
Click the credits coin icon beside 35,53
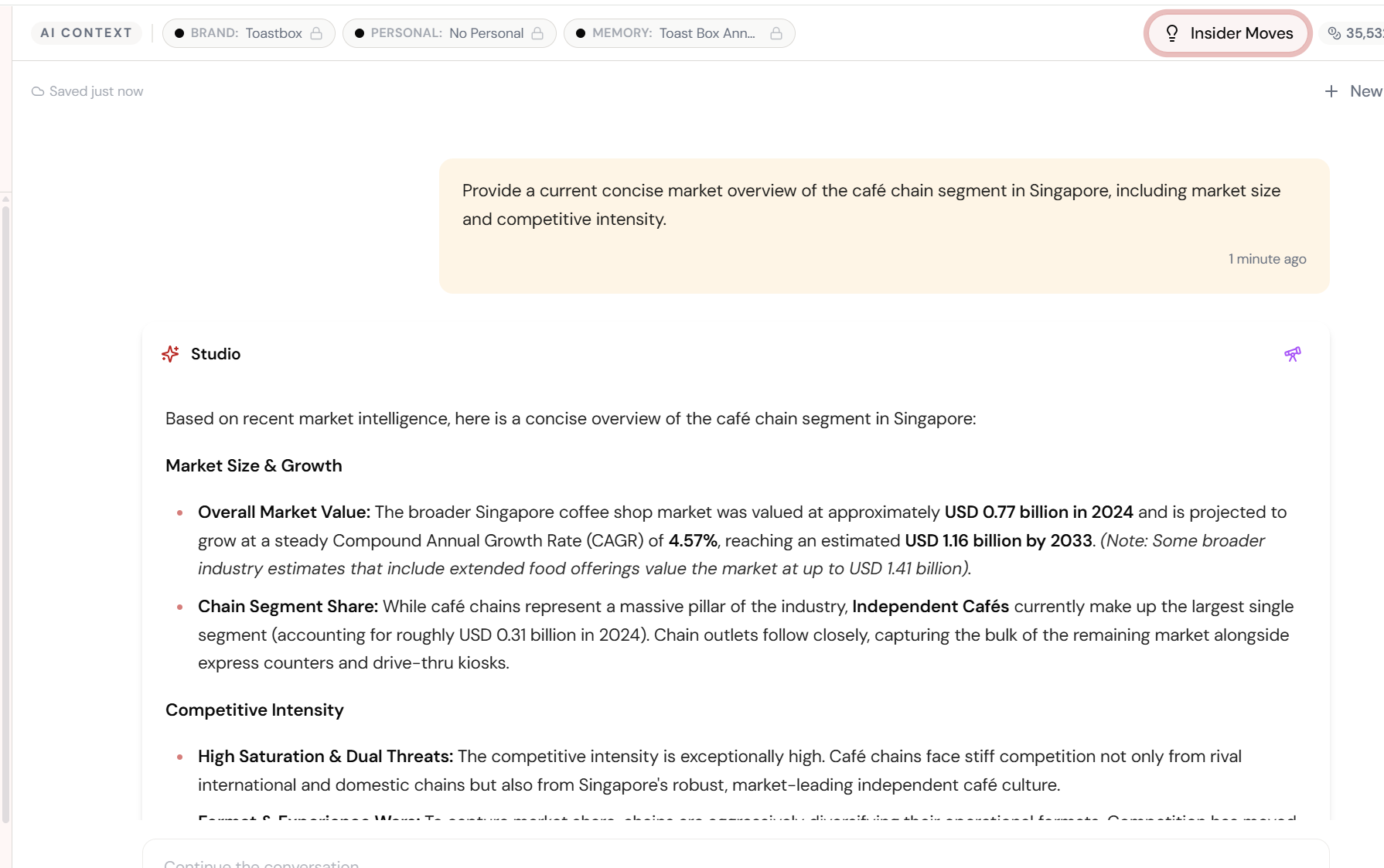tap(1334, 33)
